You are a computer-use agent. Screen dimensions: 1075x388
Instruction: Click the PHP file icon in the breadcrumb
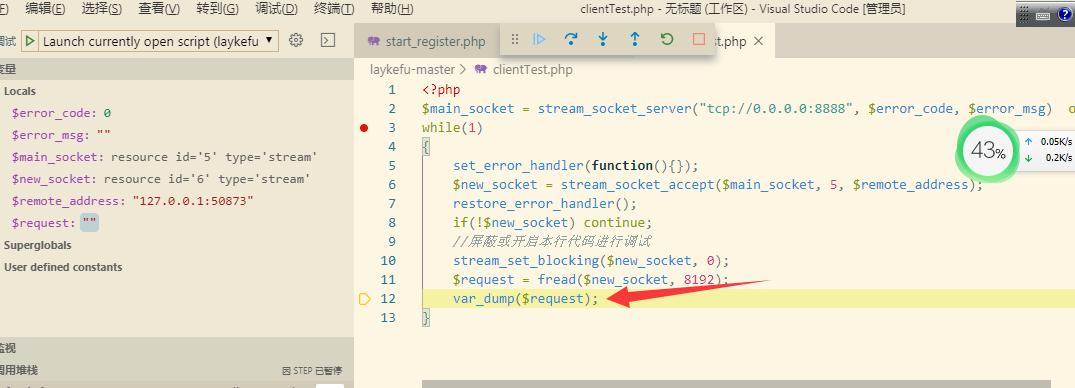tap(481, 69)
